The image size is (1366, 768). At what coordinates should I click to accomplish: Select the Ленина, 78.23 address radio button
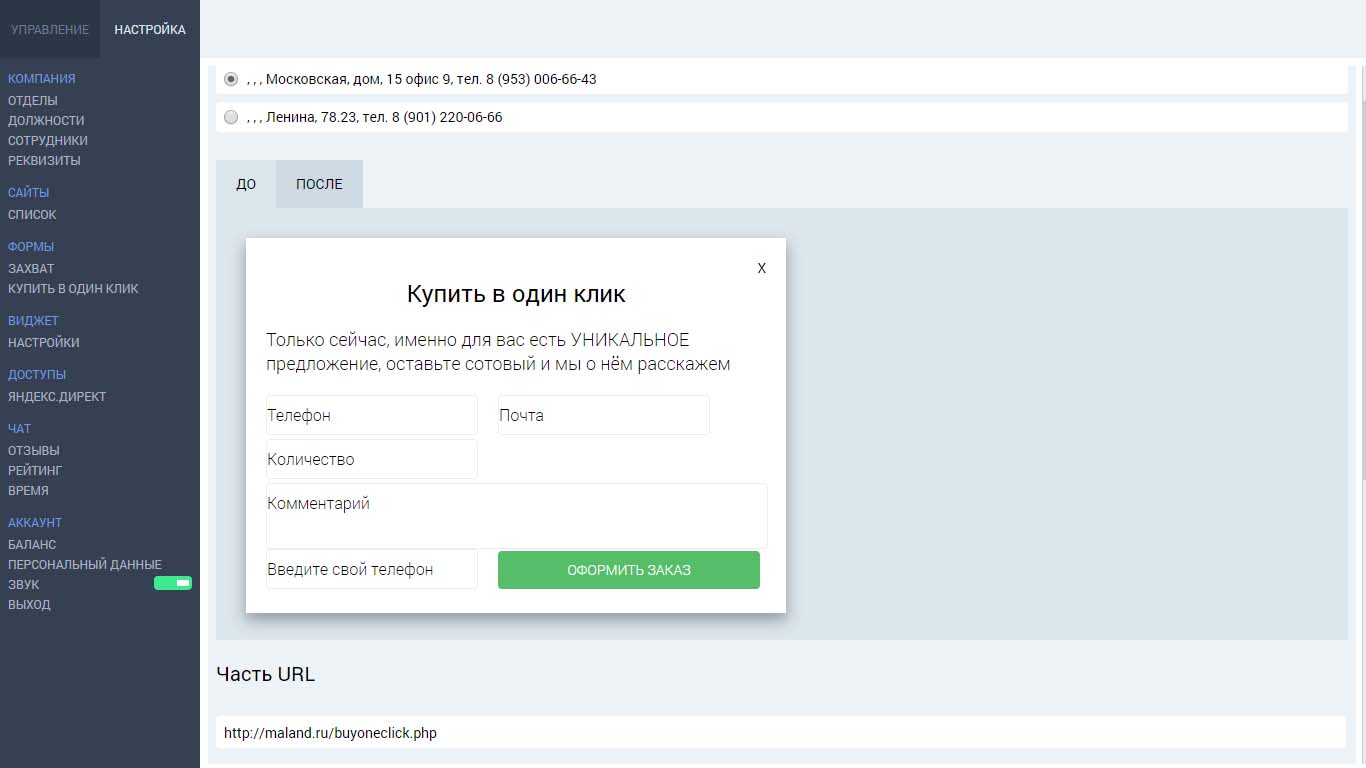tap(231, 117)
